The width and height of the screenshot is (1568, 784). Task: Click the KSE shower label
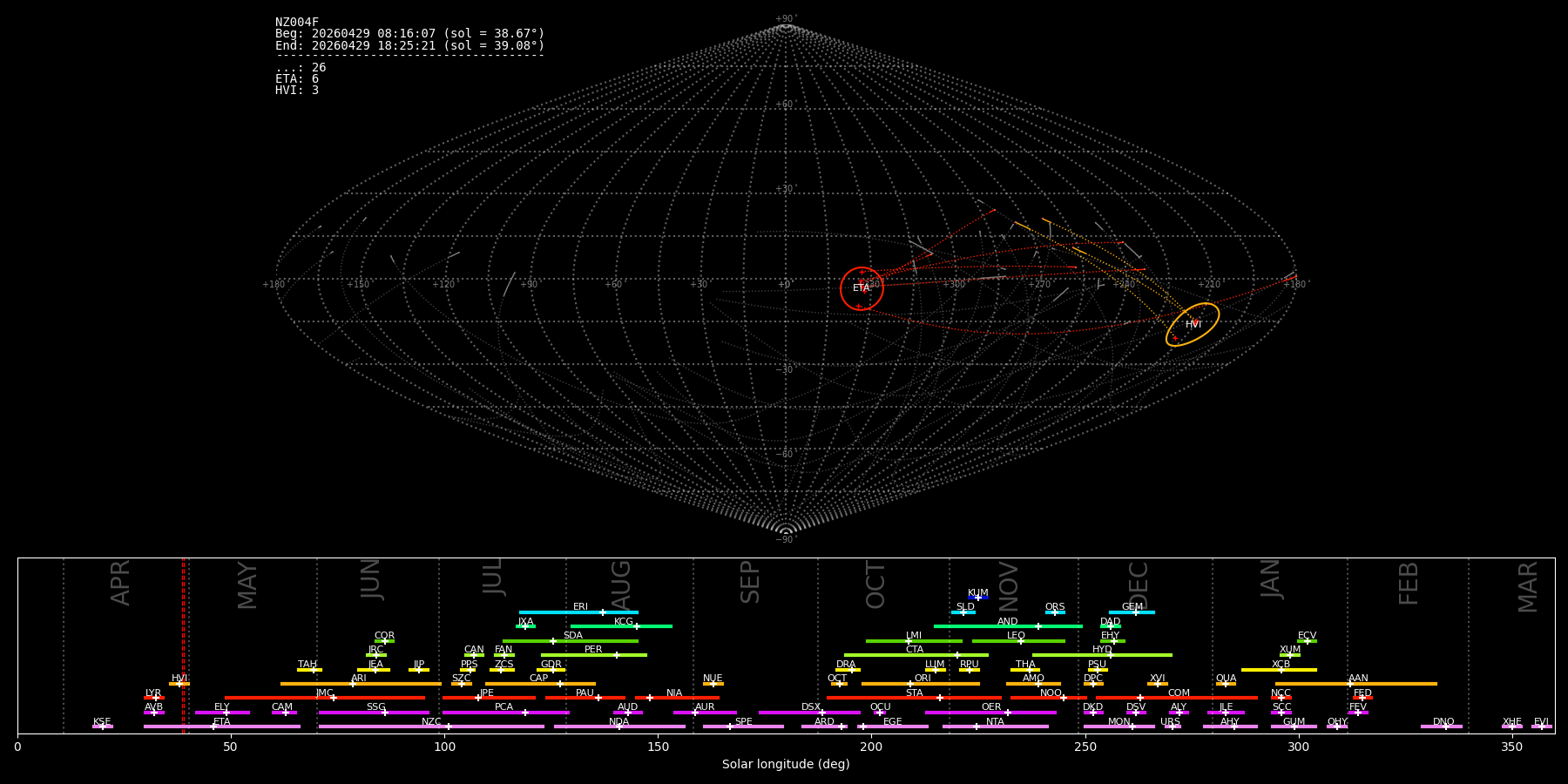[102, 722]
